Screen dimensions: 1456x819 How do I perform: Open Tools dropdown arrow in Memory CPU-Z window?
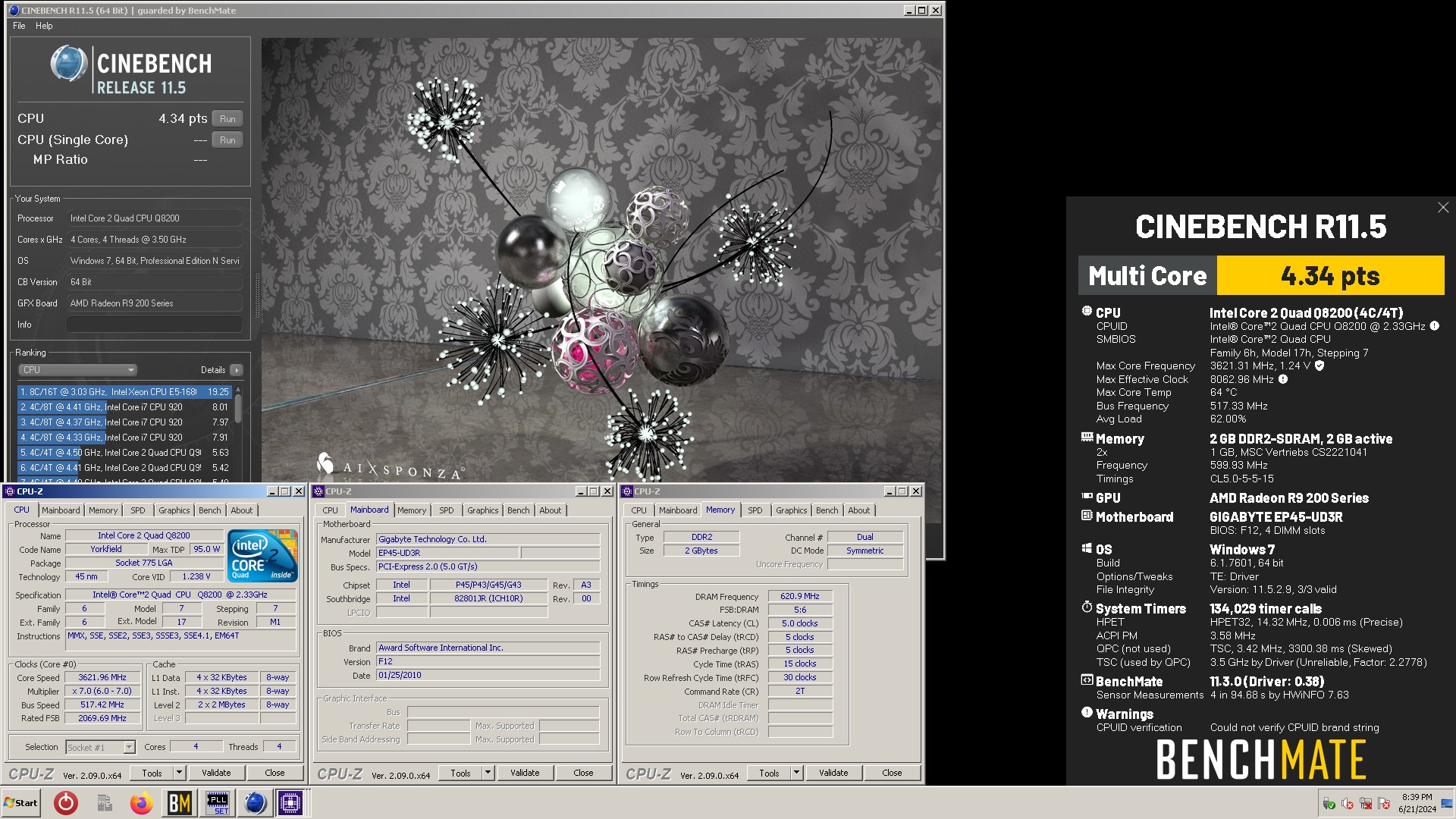point(797,773)
